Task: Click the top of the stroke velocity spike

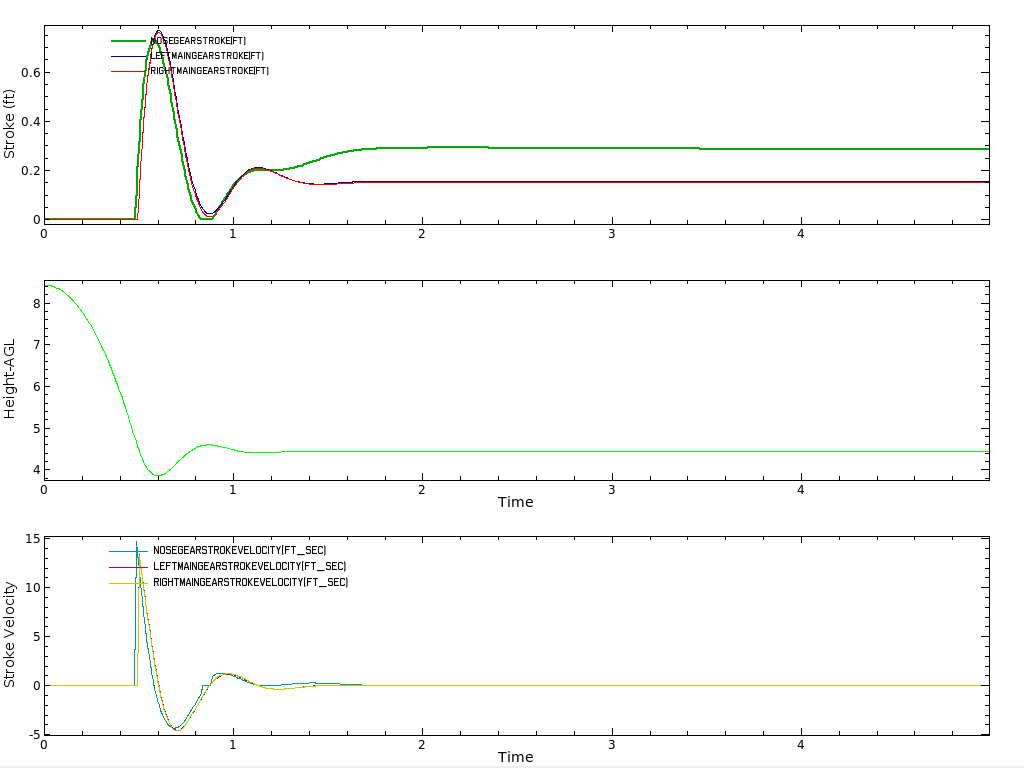Action: pyautogui.click(x=136, y=542)
